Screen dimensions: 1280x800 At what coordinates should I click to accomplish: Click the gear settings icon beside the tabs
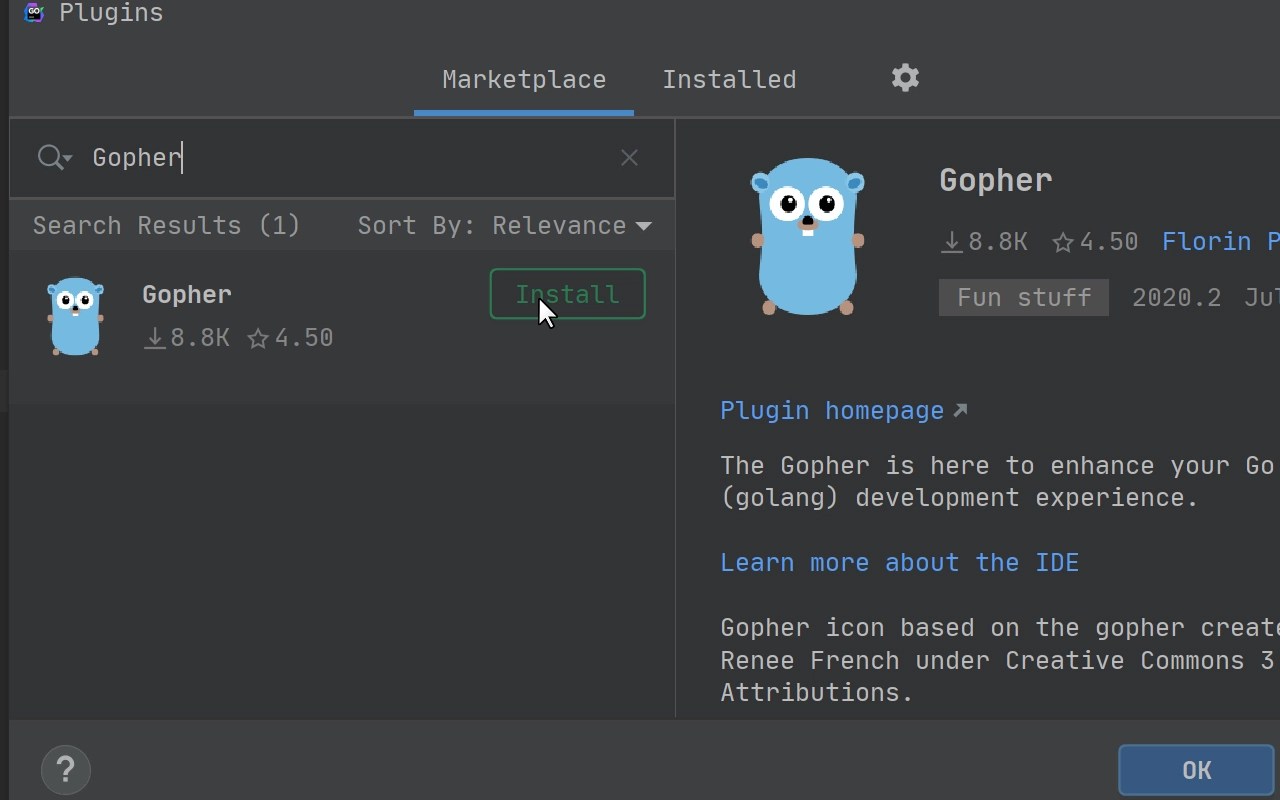pos(904,78)
